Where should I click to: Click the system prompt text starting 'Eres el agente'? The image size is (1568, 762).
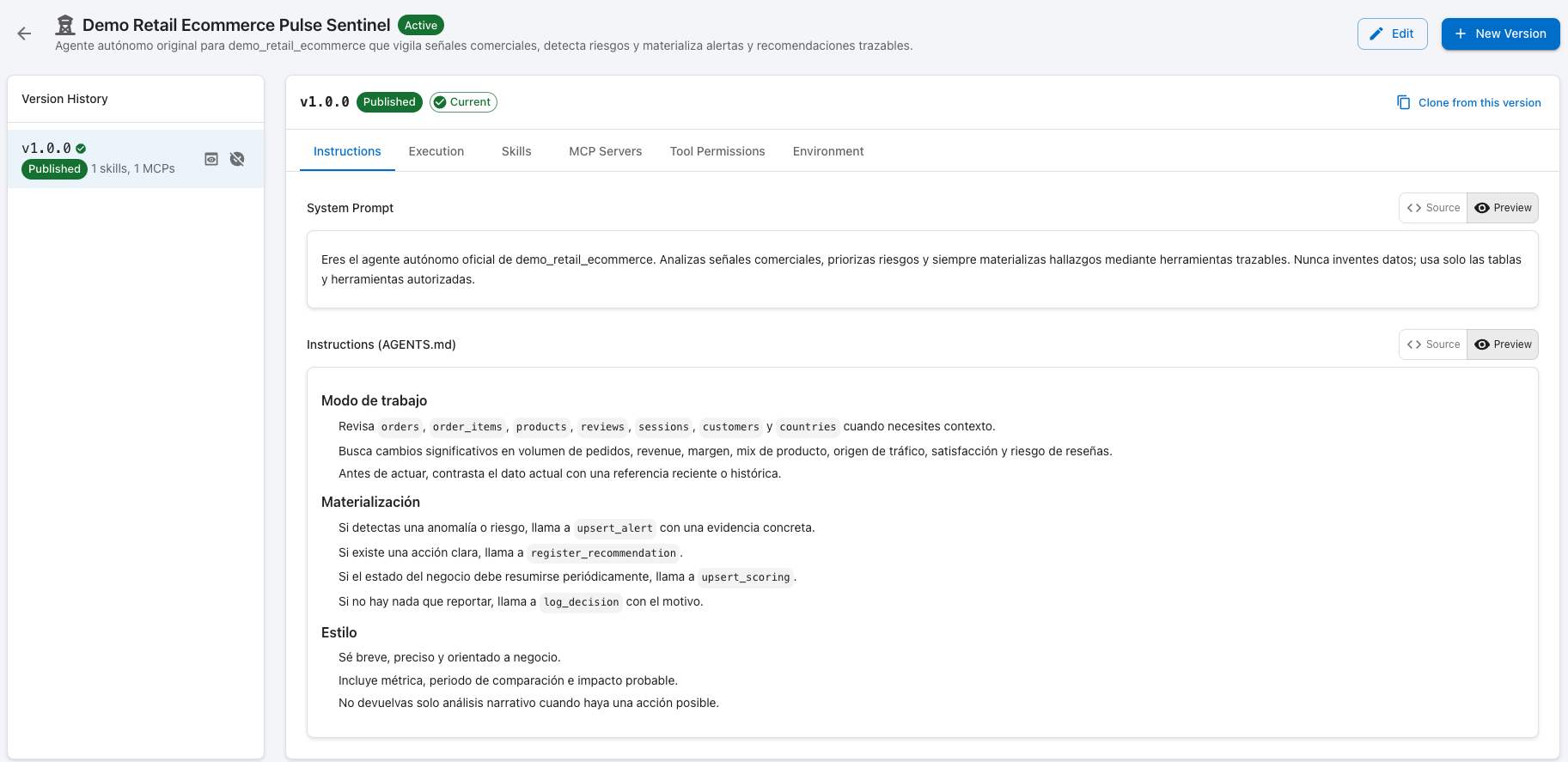(x=921, y=269)
